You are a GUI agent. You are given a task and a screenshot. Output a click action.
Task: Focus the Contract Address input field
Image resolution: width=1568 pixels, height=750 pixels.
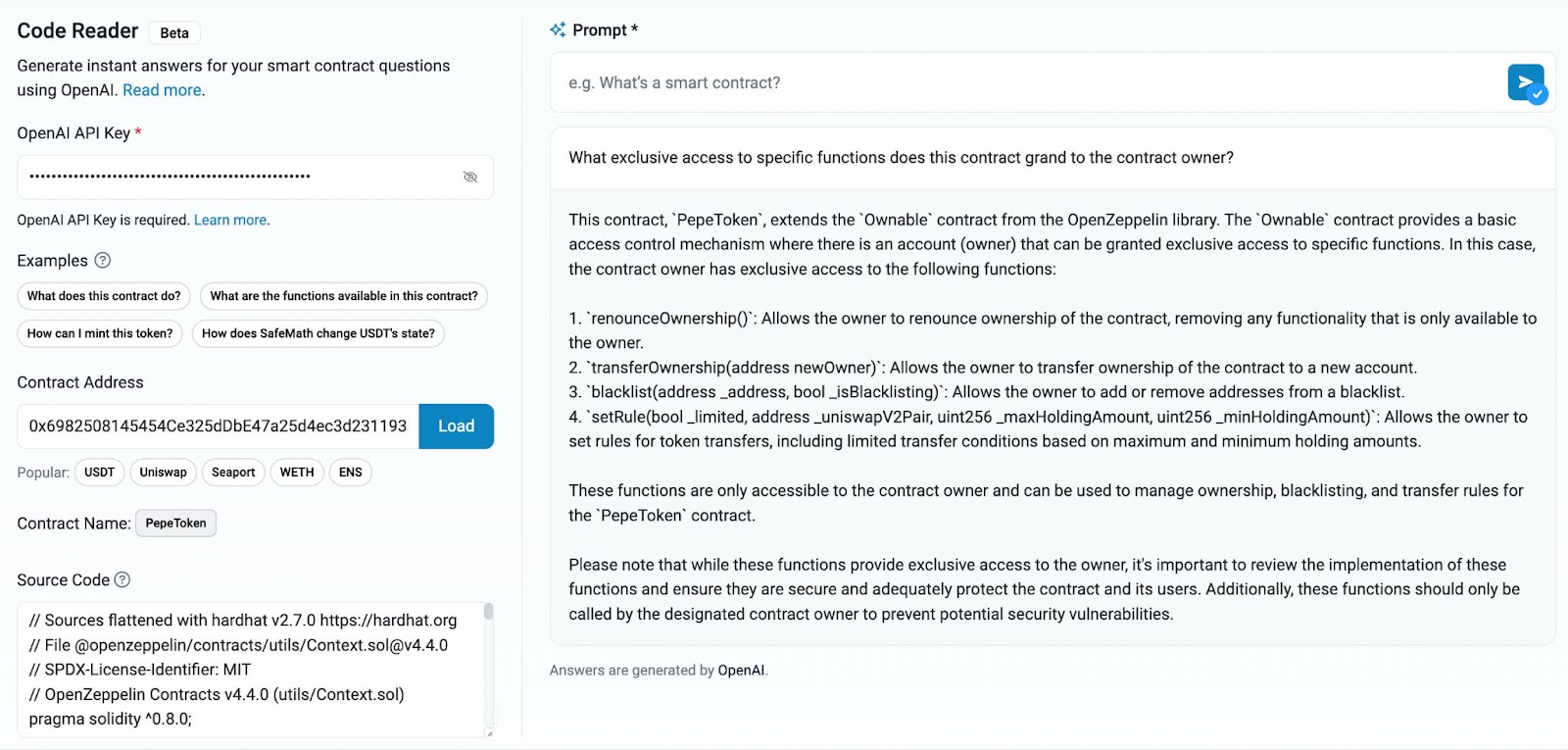[x=218, y=426]
